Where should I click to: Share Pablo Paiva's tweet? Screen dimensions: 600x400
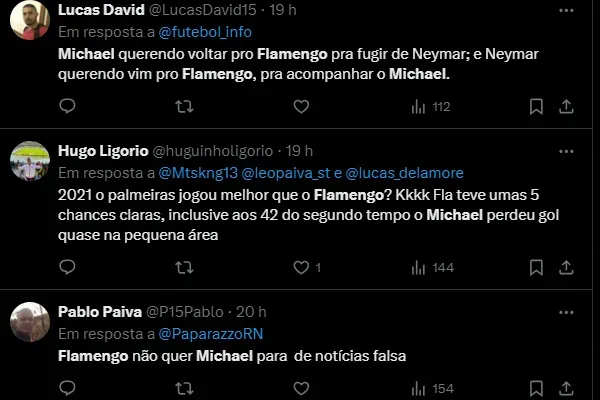[566, 389]
